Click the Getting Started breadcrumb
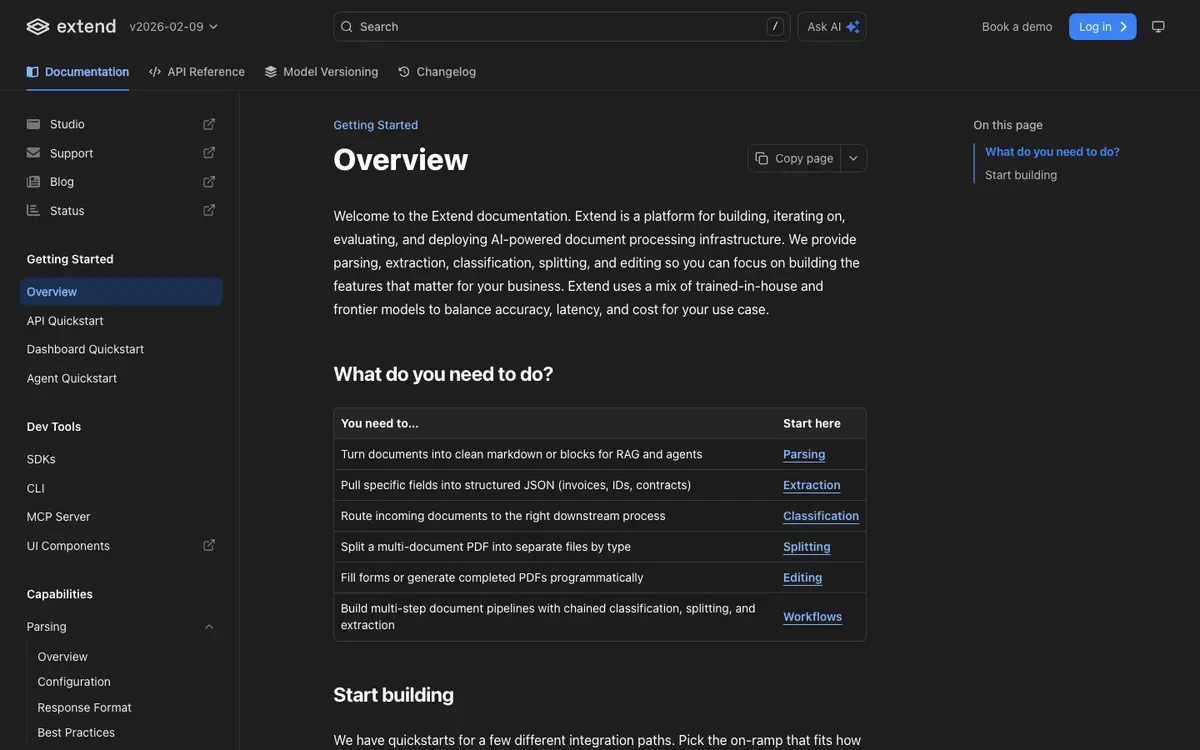 tap(376, 125)
